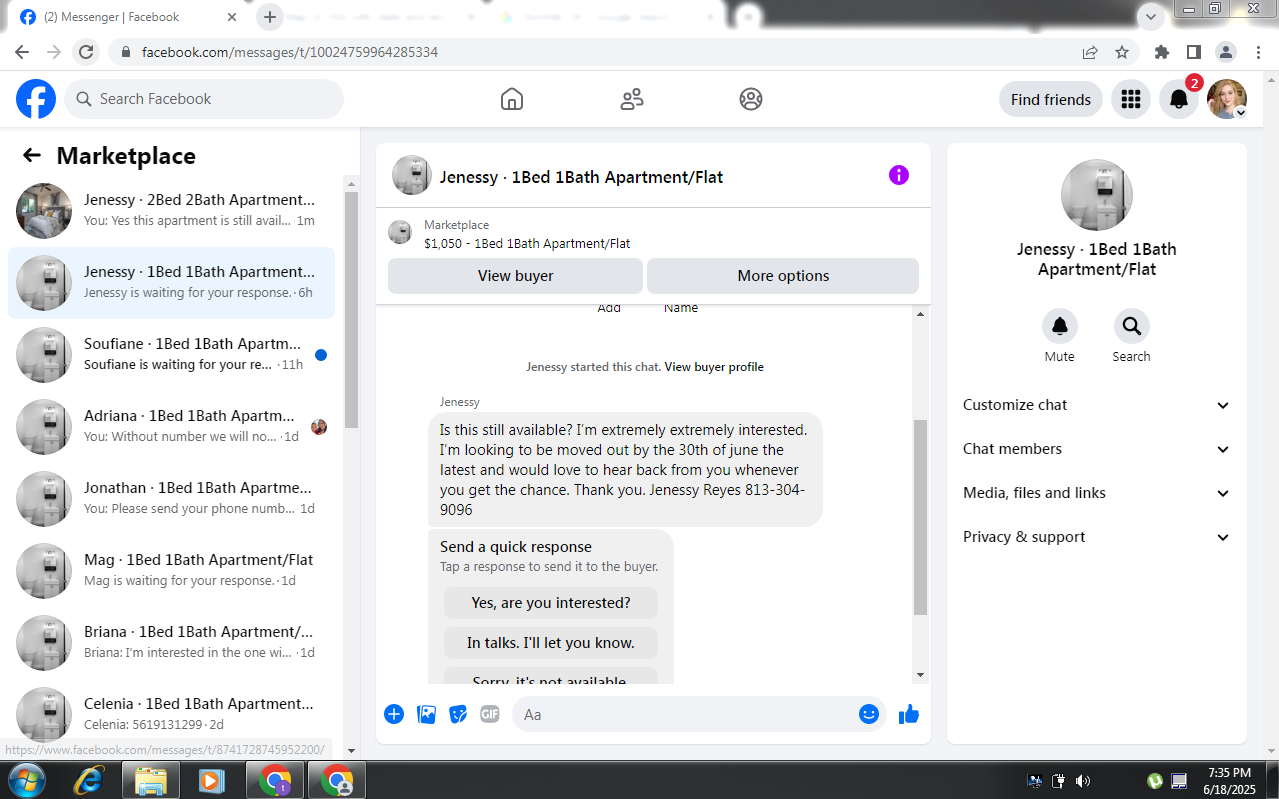Viewport: 1279px width, 799px height.
Task: Mute the conversation using bell icon
Action: point(1060,326)
